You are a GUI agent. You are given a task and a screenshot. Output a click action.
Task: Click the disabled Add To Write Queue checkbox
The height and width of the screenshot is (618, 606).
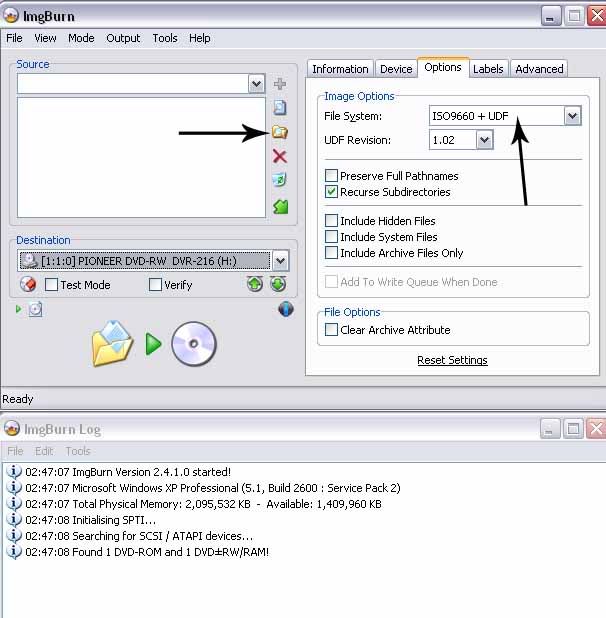pos(331,281)
